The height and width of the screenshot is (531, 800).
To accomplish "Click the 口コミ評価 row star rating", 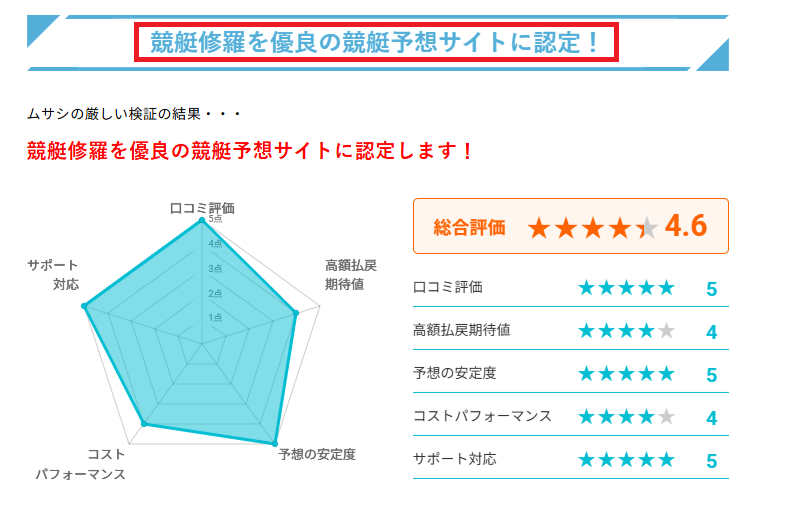I will point(627,288).
